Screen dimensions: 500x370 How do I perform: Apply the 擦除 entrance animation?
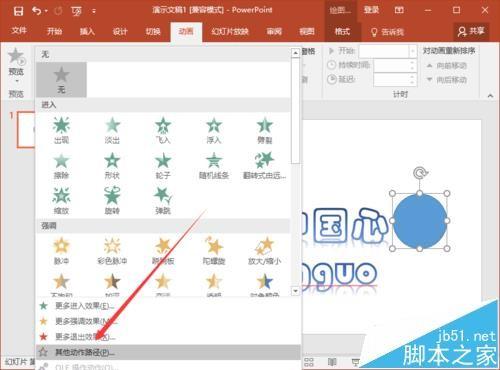[61, 166]
